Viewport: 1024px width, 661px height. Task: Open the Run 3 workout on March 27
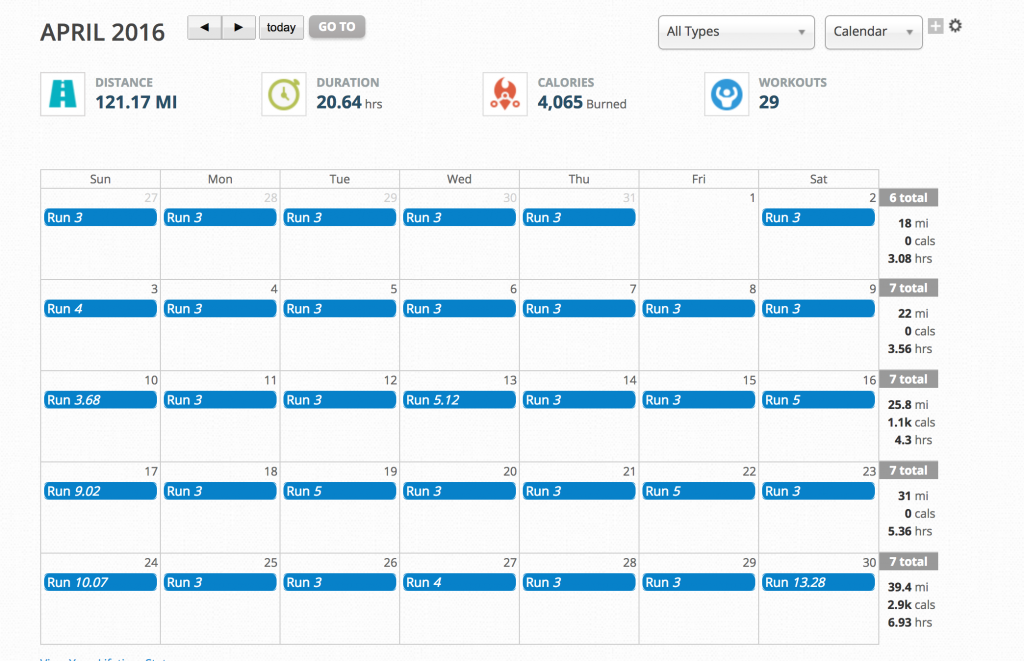[101, 218]
